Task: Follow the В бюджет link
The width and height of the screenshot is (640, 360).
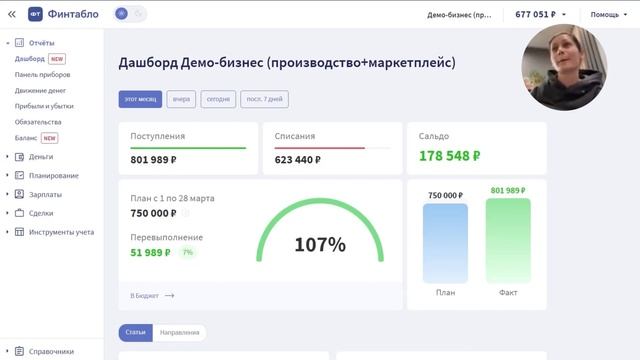Action: [144, 296]
